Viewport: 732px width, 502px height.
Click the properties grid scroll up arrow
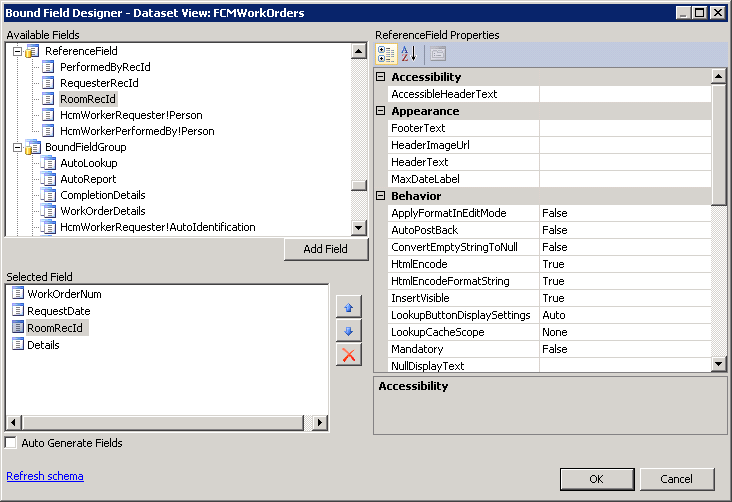[718, 76]
